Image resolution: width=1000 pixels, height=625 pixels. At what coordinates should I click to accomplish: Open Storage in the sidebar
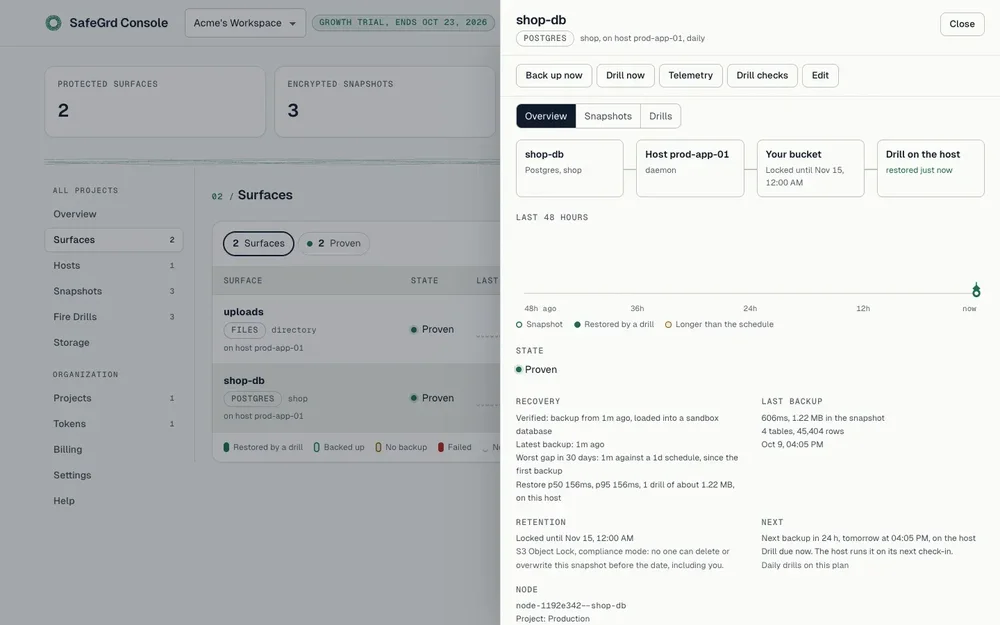[x=114, y=342]
